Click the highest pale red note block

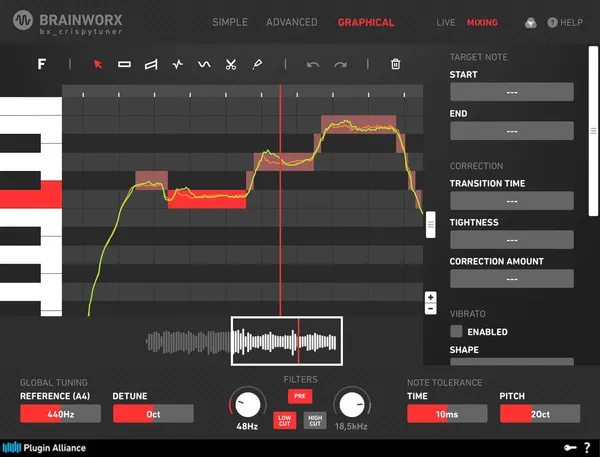click(359, 124)
